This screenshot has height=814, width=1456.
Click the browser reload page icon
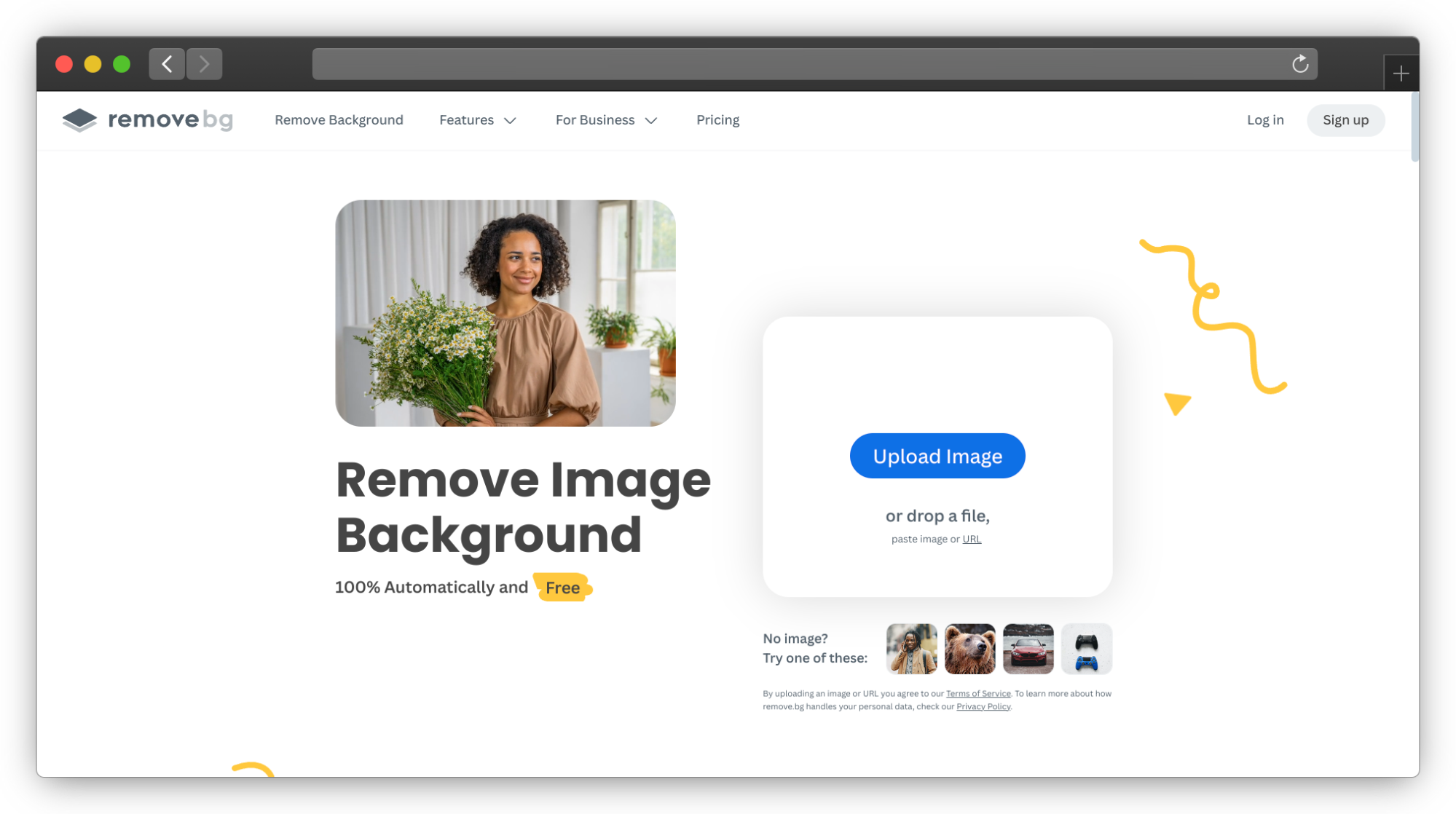[1301, 63]
